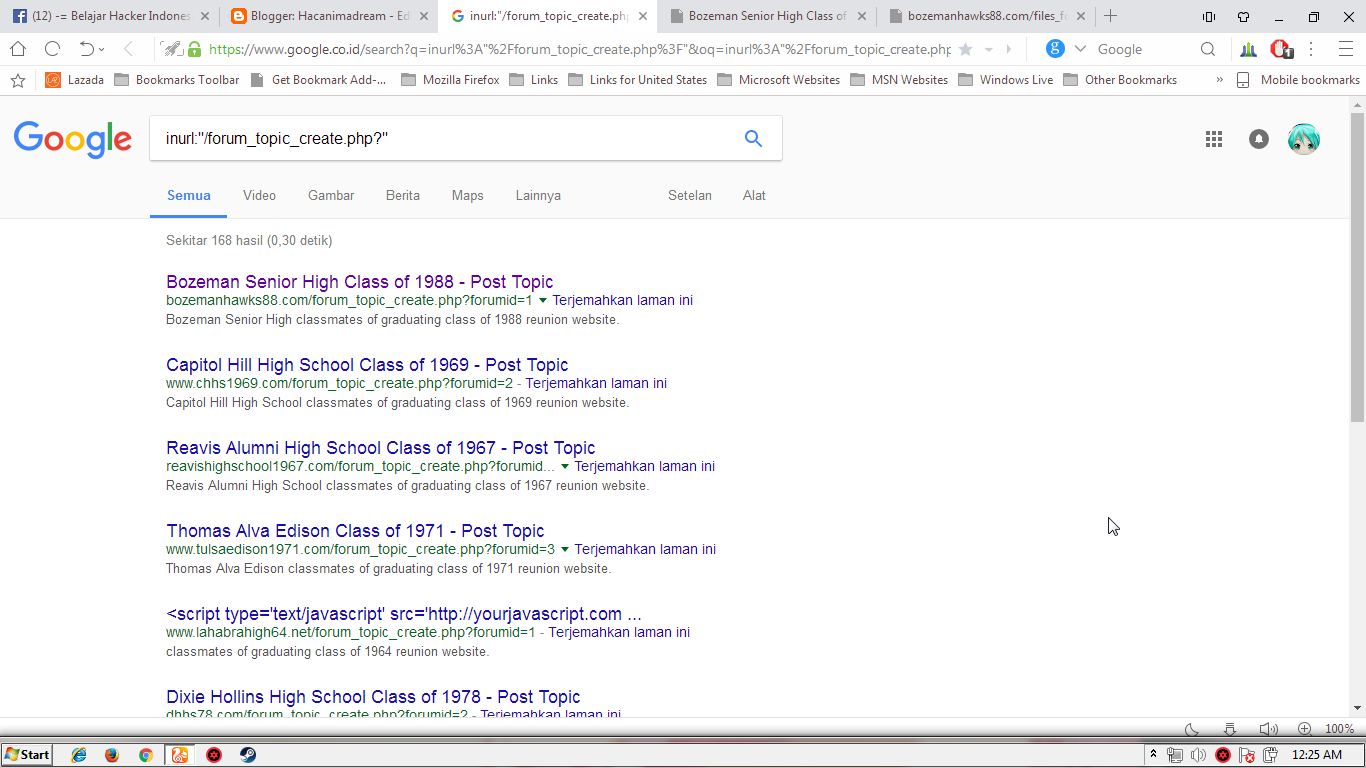Open dropdown arrow for Reavis result
The width and height of the screenshot is (1366, 768).
(x=565, y=466)
